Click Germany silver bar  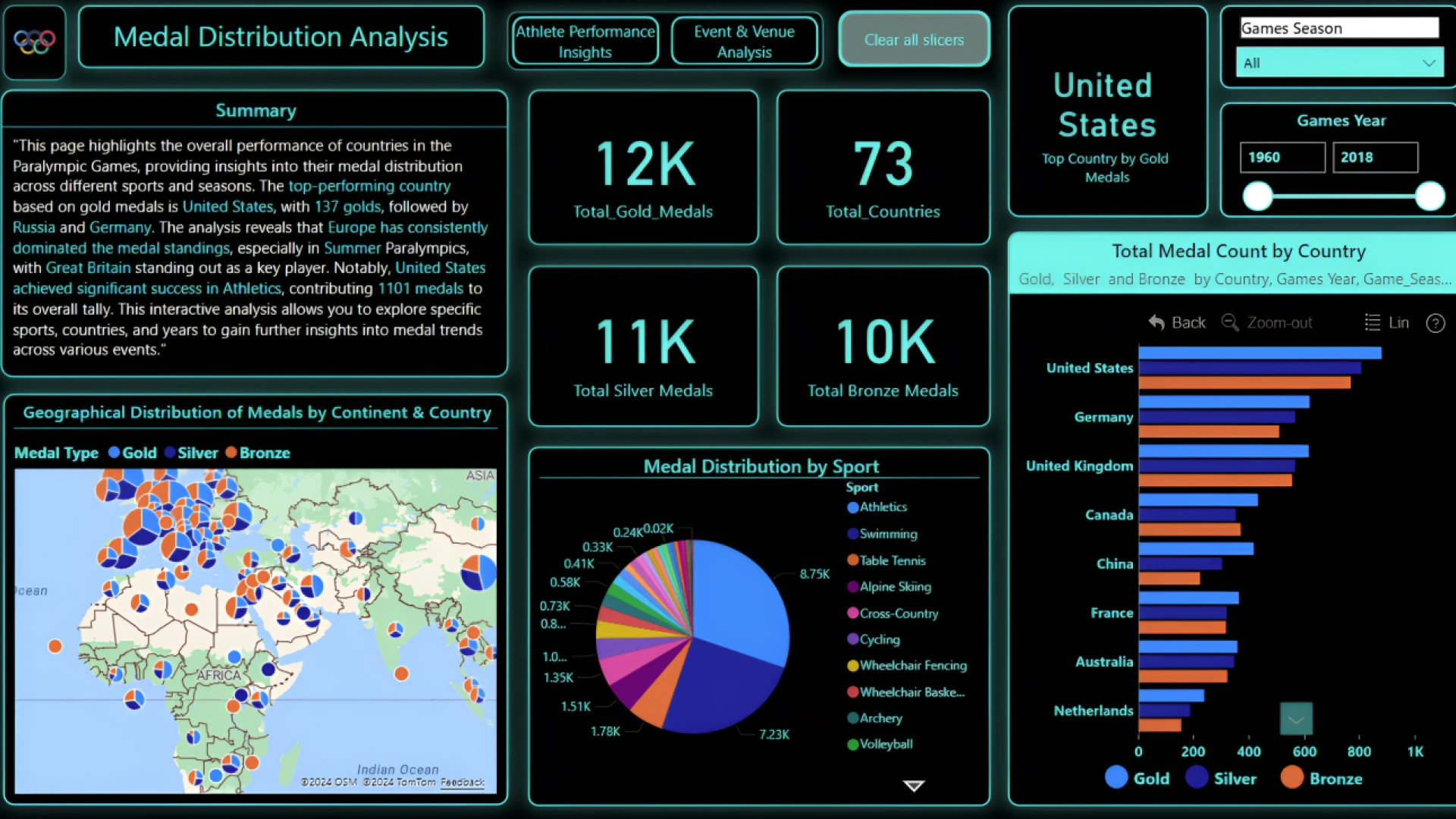pyautogui.click(x=1216, y=417)
